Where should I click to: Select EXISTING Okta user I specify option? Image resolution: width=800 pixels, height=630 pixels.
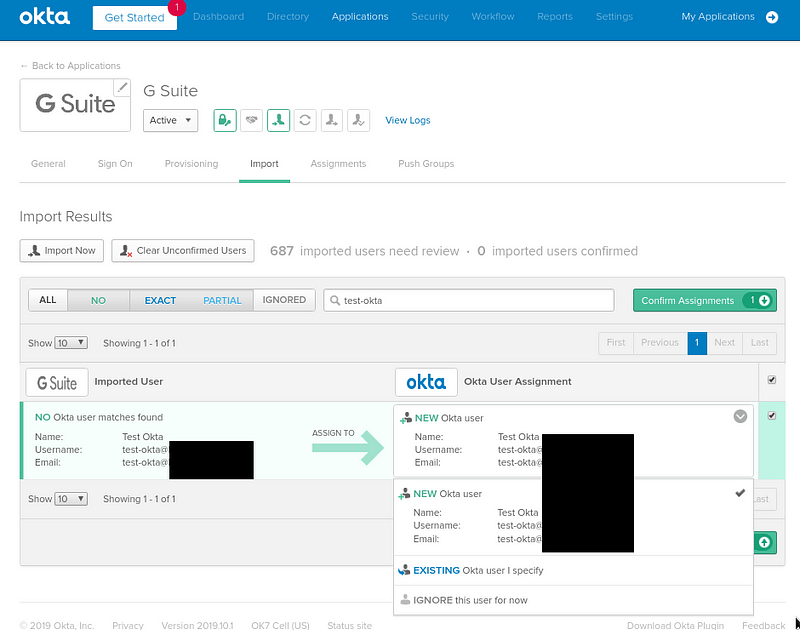tap(573, 570)
